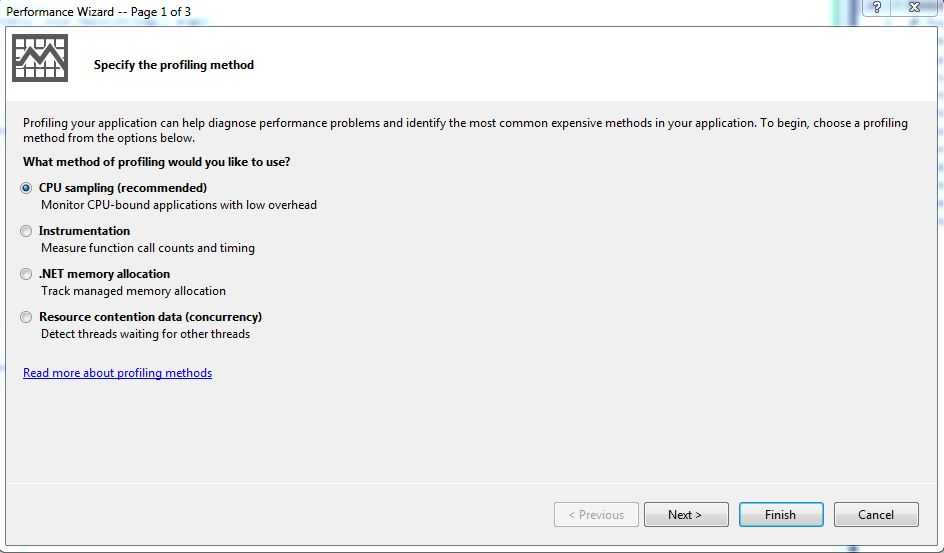Cancel the Performance Wizard
The image size is (944, 553).
pyautogui.click(x=875, y=515)
